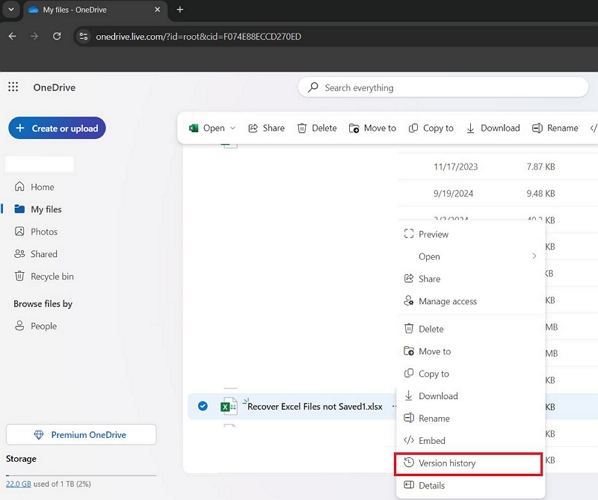Expand the Open dropdown arrow in toolbar
Screen dimensions: 598x500
coord(233,128)
